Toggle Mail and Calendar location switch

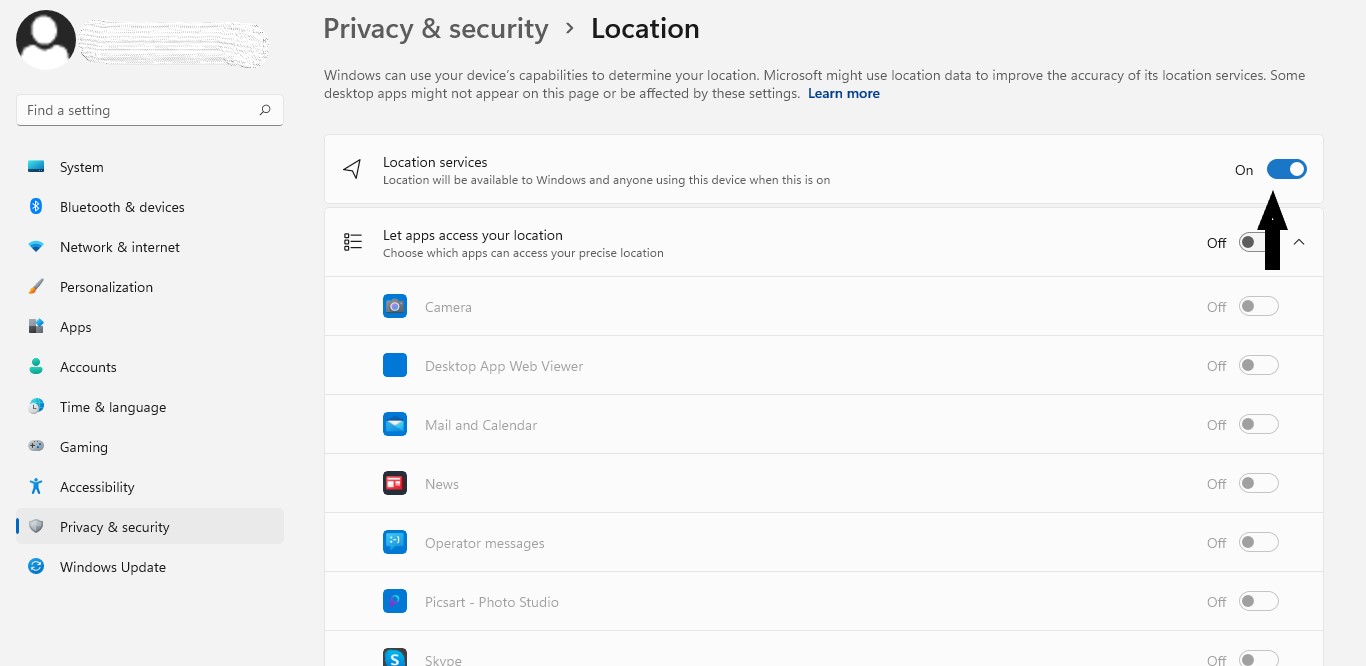(1258, 425)
